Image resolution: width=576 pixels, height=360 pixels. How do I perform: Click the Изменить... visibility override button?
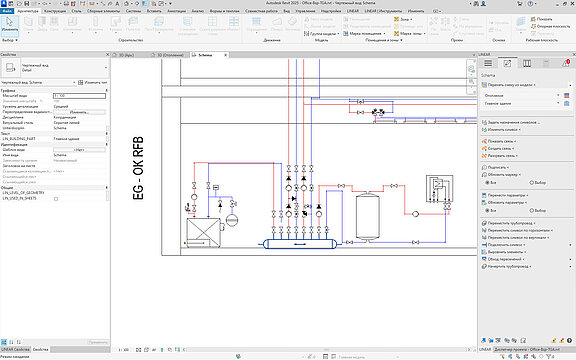point(79,112)
